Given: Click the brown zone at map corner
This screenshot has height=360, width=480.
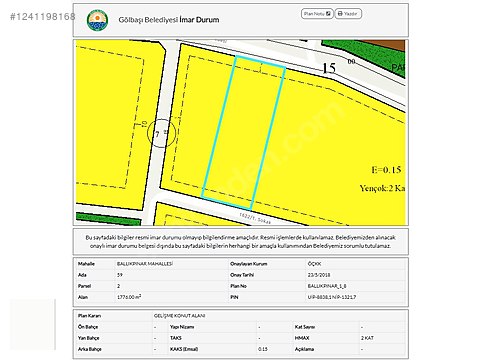Looking at the screenshot, I should (x=383, y=45).
